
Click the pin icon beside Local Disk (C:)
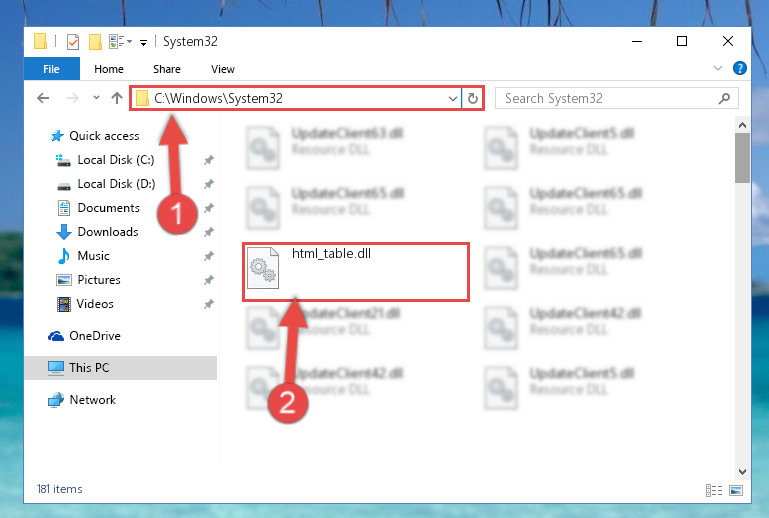point(208,160)
